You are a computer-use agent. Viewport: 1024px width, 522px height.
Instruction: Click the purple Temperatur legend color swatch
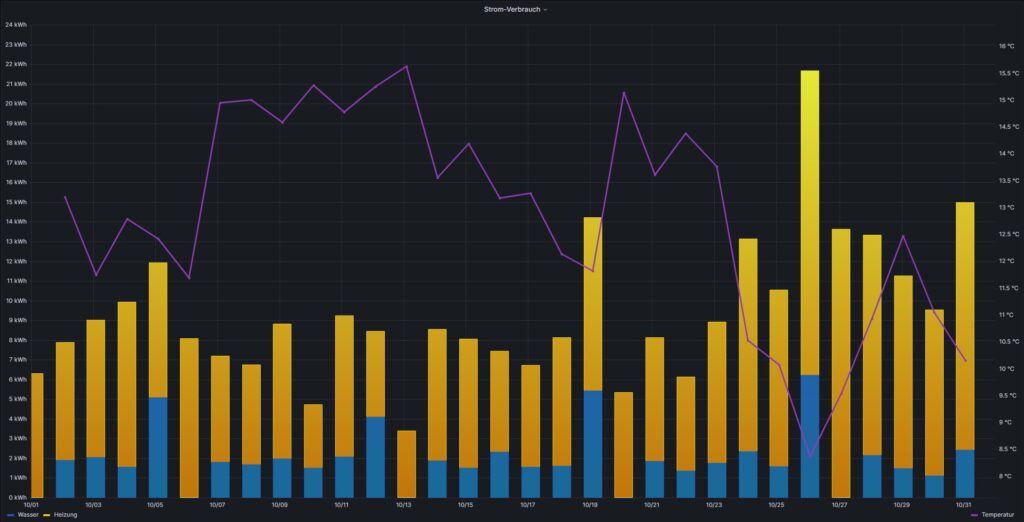coord(974,514)
